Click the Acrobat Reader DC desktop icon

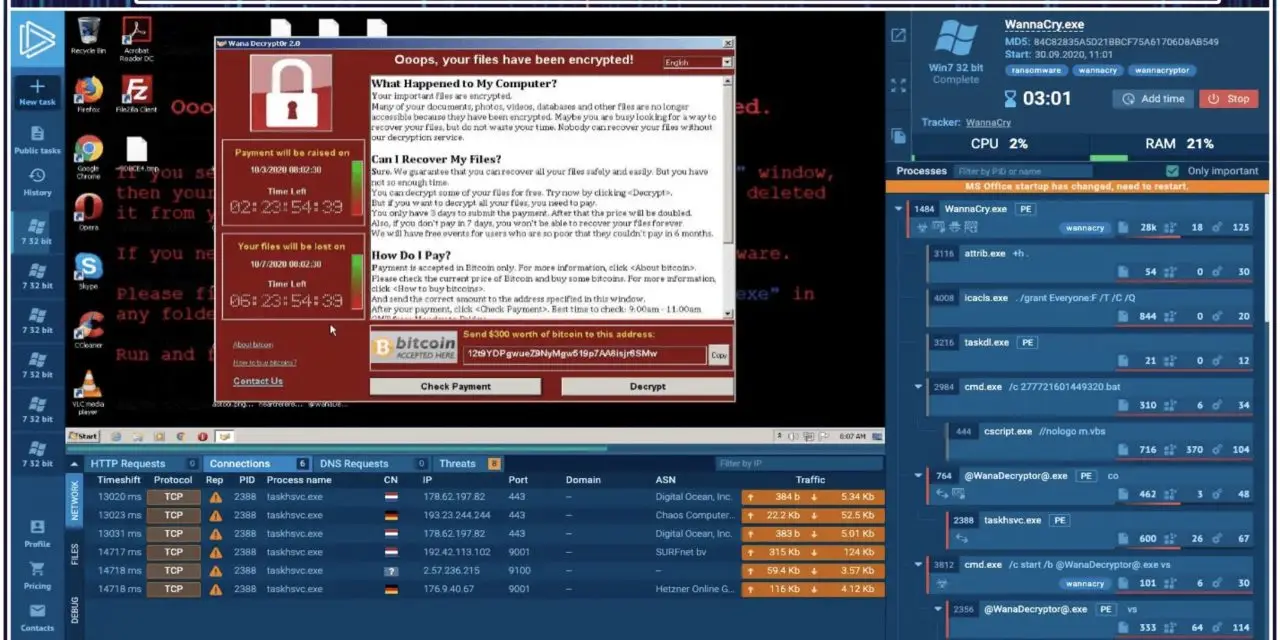coord(135,40)
